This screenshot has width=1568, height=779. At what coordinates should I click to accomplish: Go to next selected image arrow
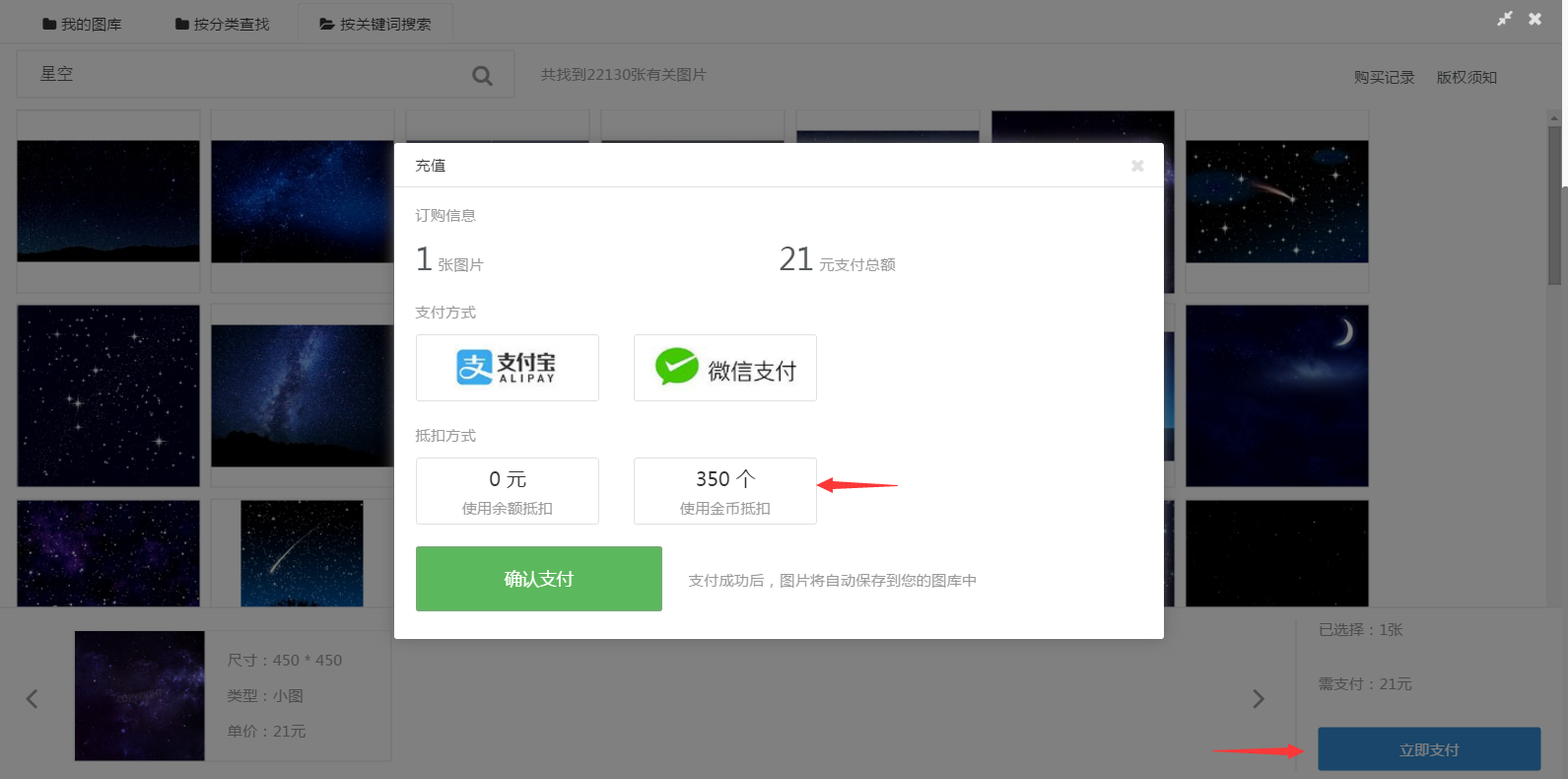[1258, 699]
